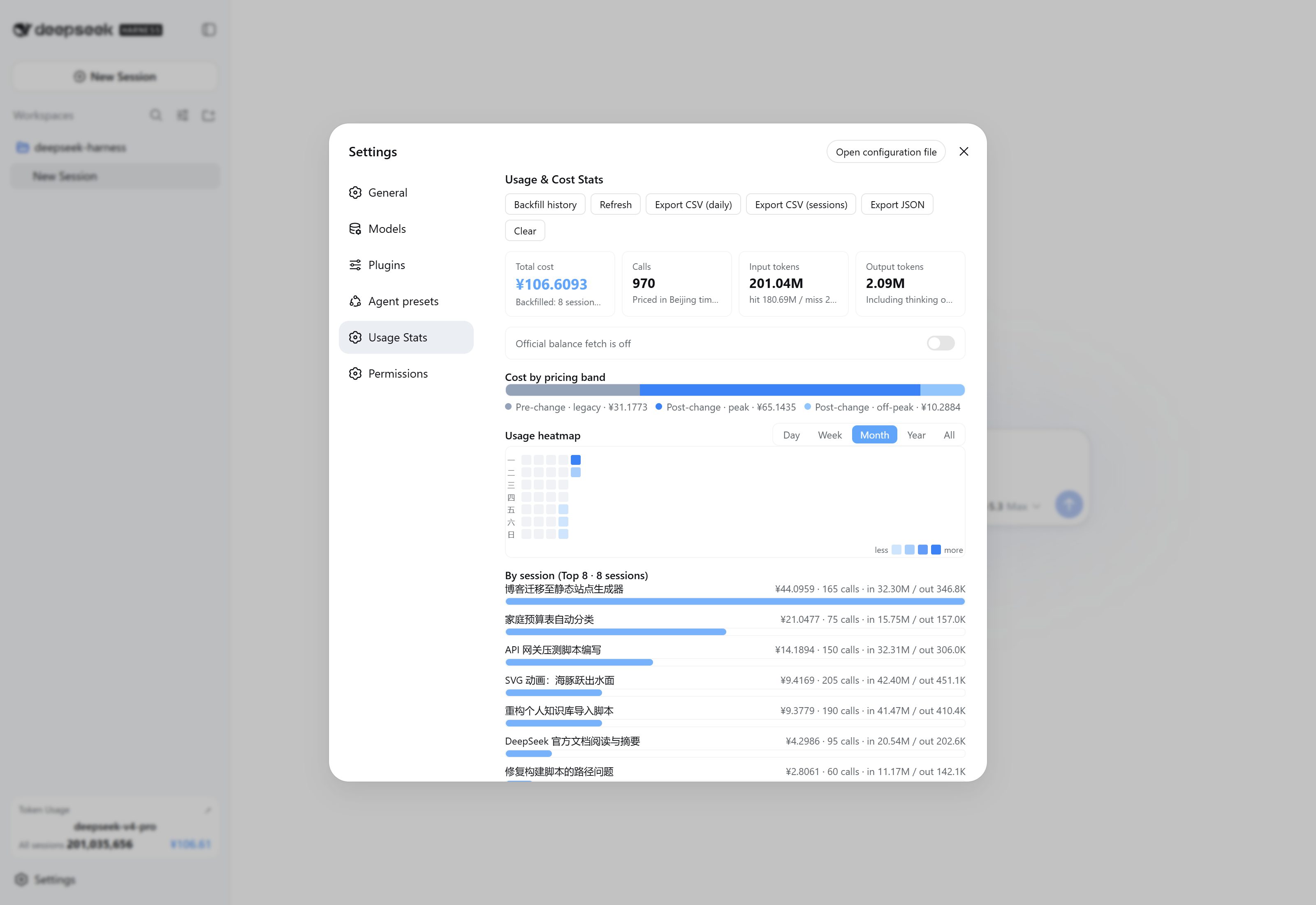Click the Clear button

click(525, 231)
